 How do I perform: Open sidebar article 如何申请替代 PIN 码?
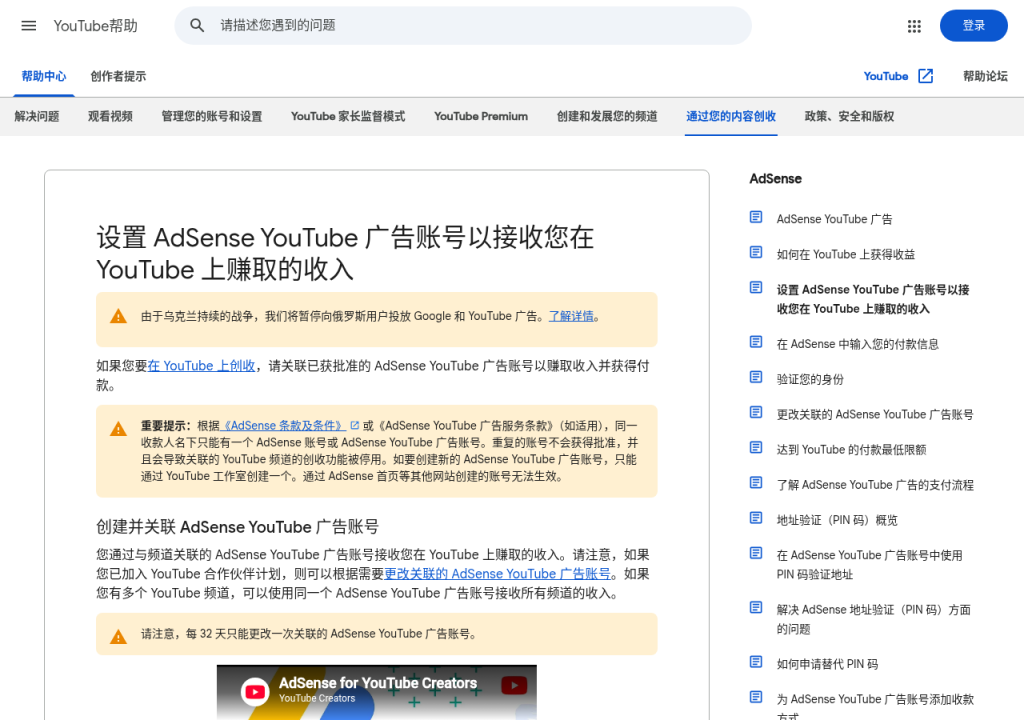click(x=827, y=664)
